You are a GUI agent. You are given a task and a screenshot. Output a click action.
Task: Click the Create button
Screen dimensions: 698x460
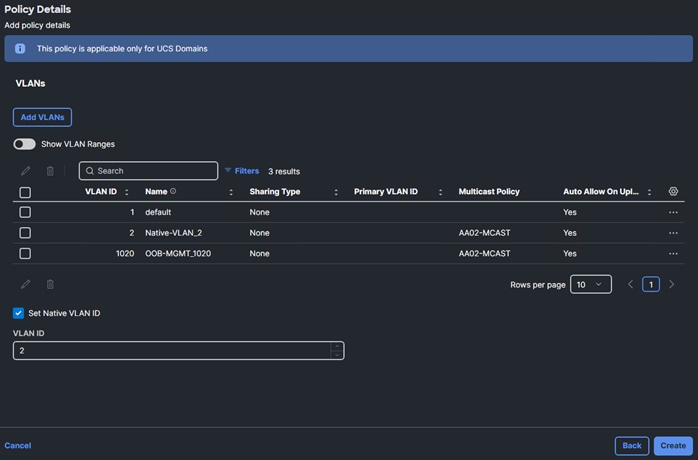(673, 445)
